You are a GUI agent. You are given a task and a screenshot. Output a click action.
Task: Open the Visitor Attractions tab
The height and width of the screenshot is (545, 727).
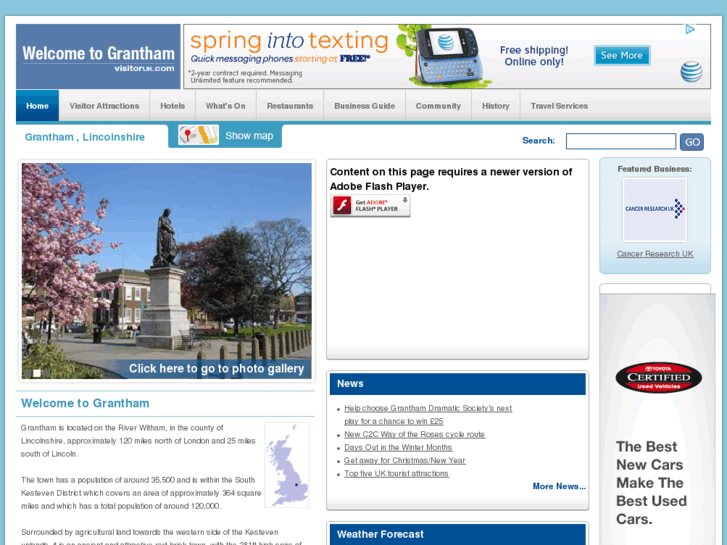(x=104, y=106)
